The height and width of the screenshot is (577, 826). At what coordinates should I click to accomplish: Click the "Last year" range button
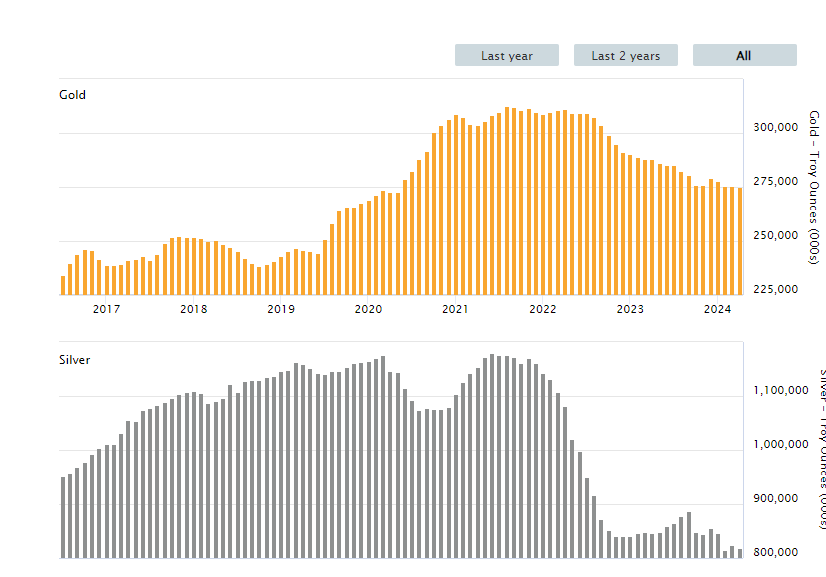point(506,56)
